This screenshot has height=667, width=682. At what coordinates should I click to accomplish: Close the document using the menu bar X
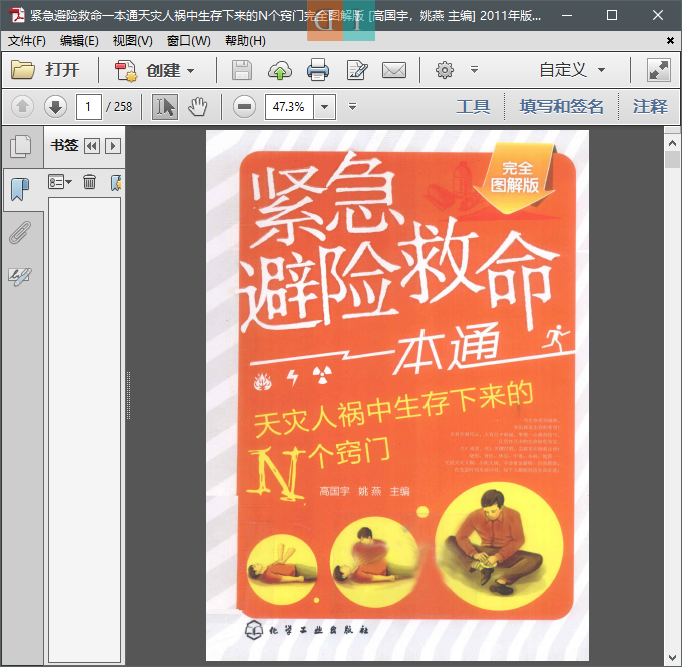670,41
